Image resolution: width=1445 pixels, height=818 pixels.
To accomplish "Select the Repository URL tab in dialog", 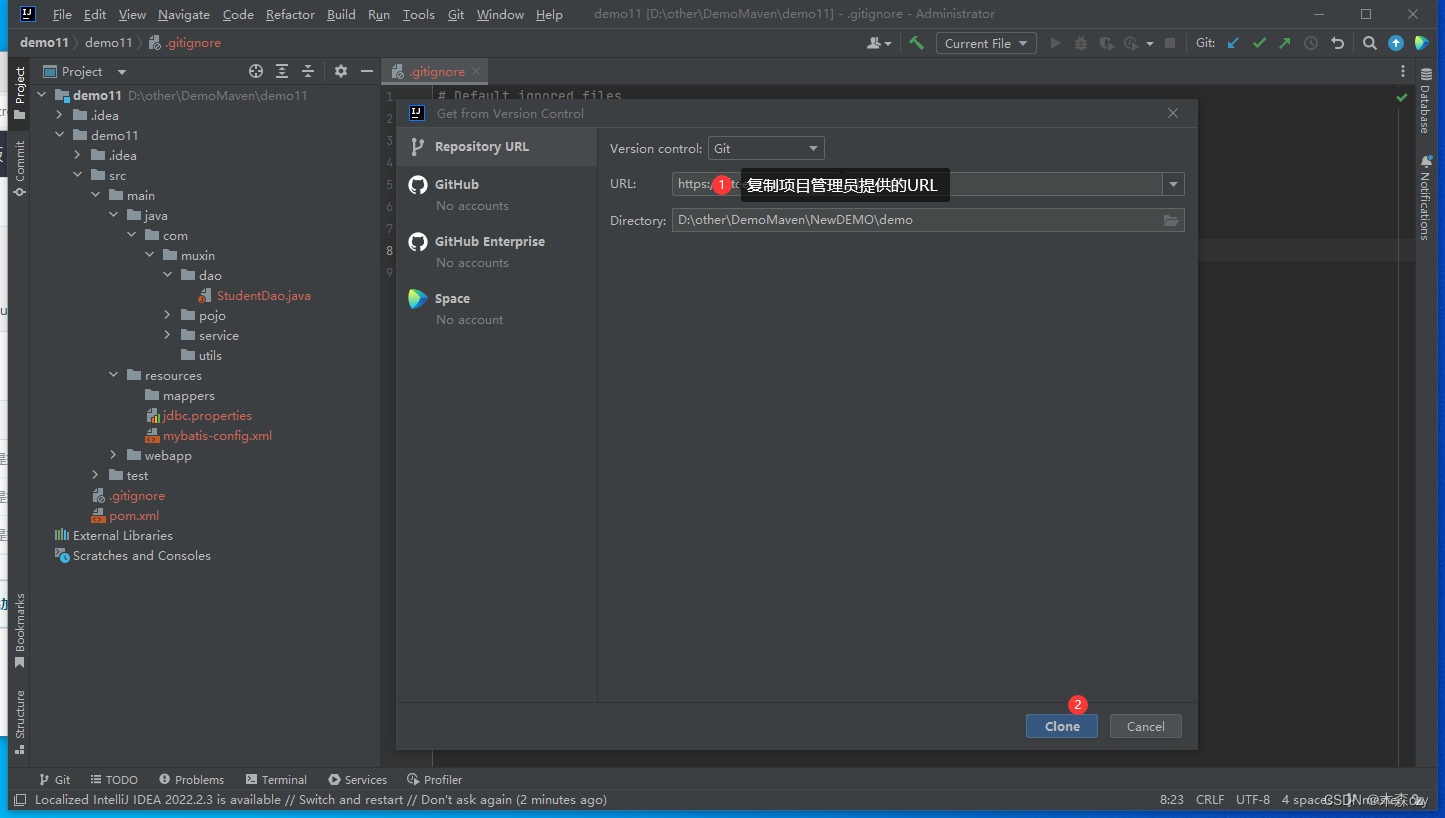I will [497, 146].
